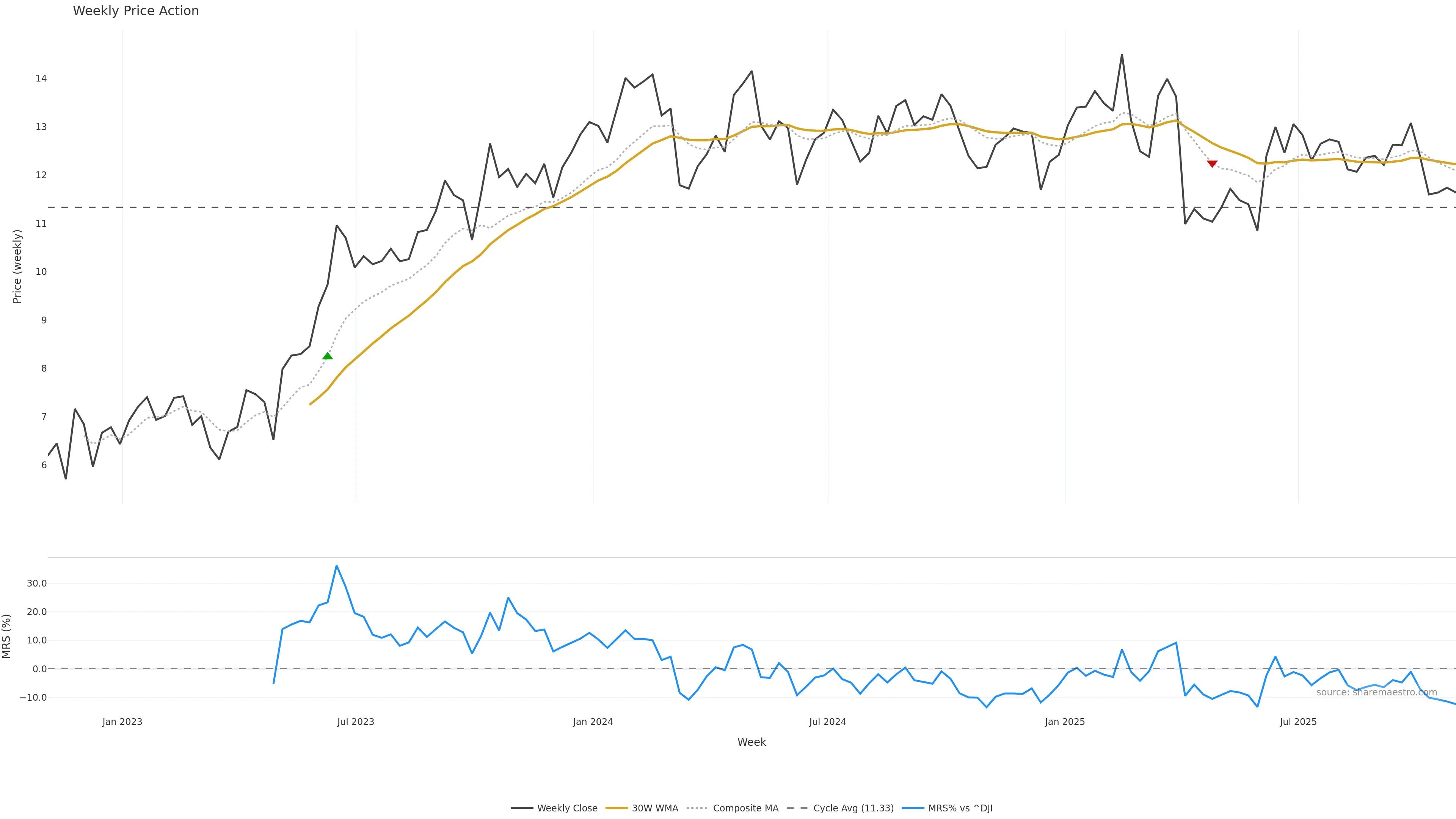Select the Jul 2025 x-axis tick label
Screen dimensions: 1456x819
1298,722
